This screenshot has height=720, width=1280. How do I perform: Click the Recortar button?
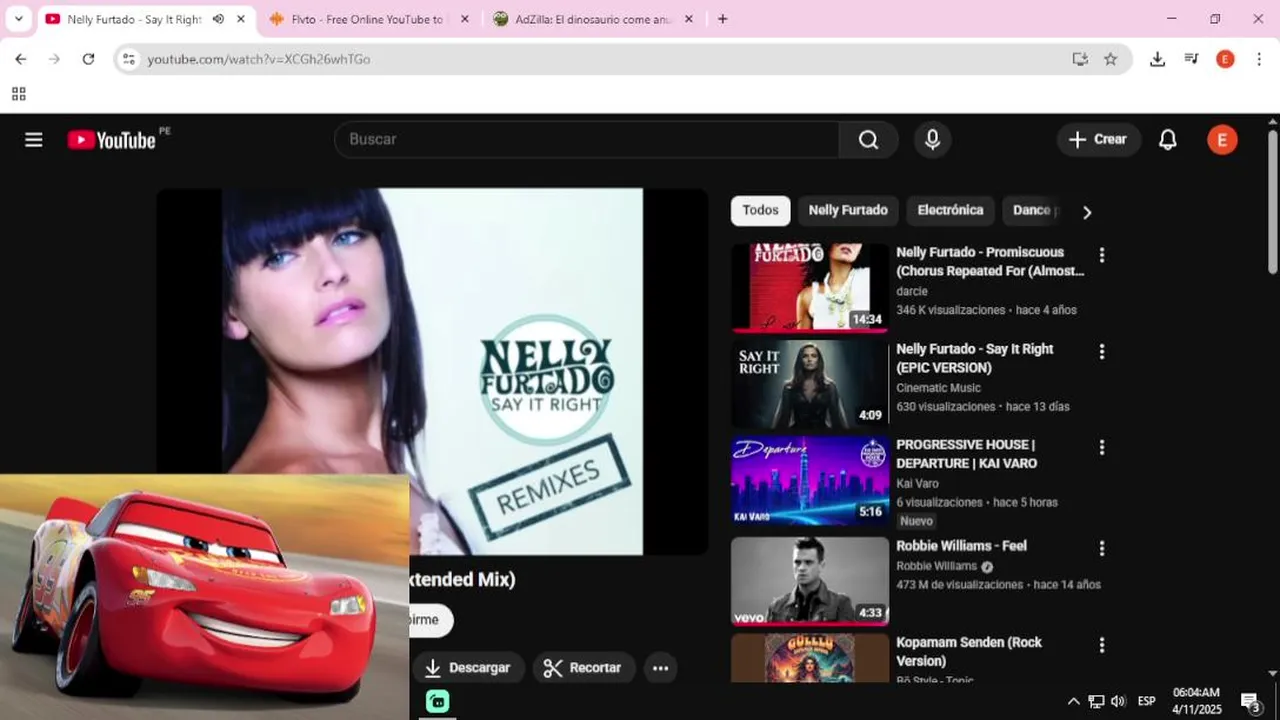point(583,668)
